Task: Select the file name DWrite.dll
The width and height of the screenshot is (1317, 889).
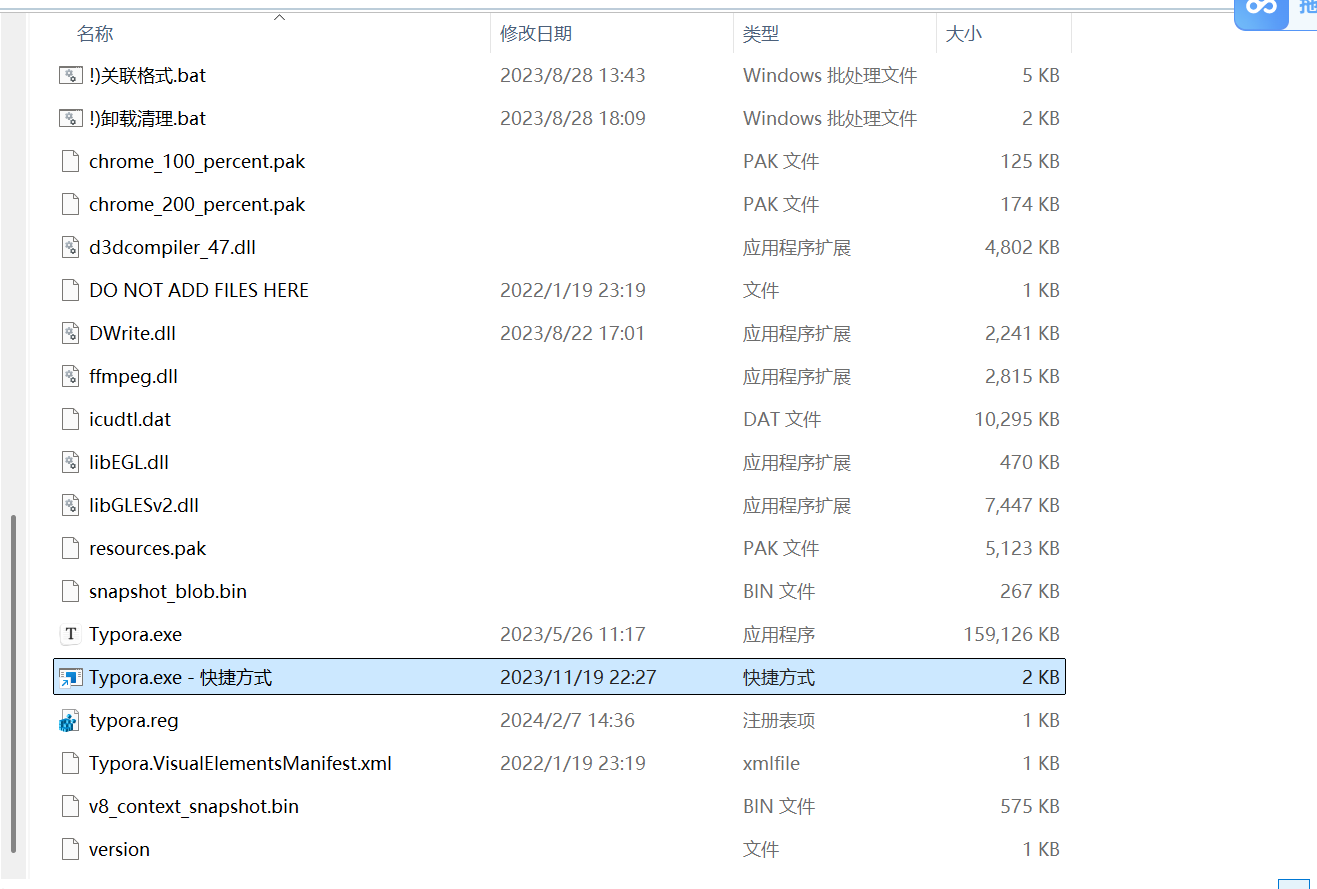Action: [x=132, y=333]
